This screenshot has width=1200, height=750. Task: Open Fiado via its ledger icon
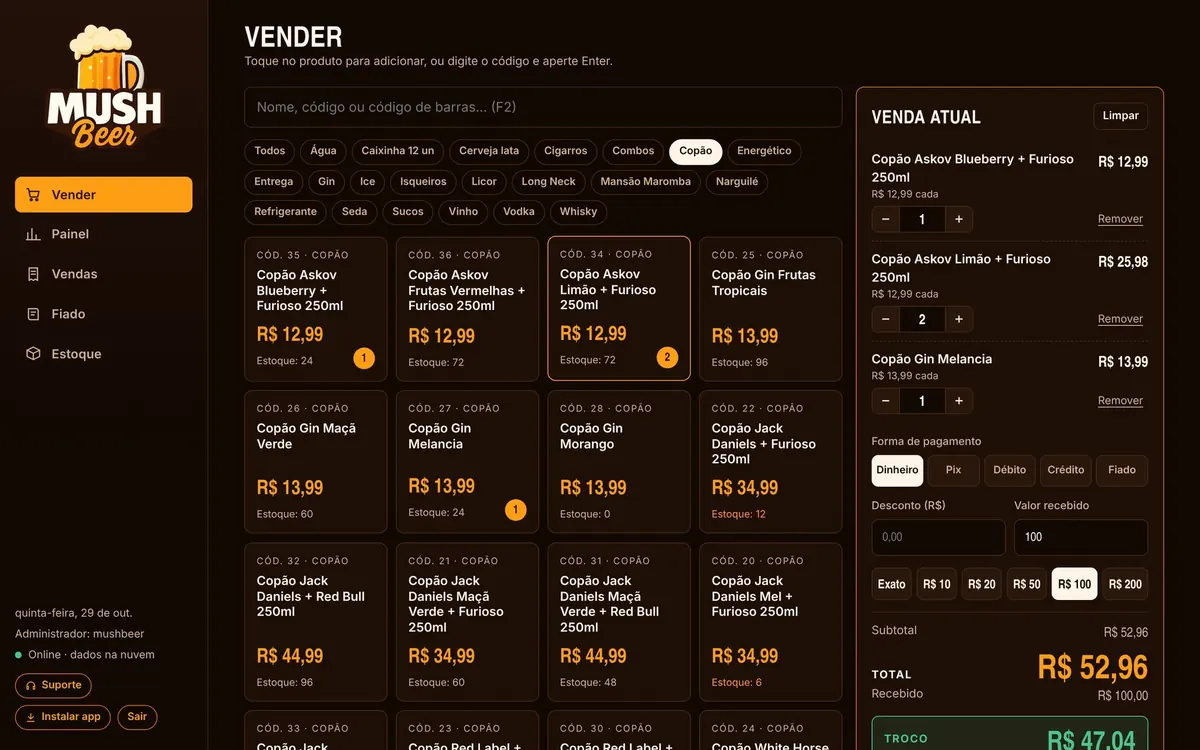(33, 314)
